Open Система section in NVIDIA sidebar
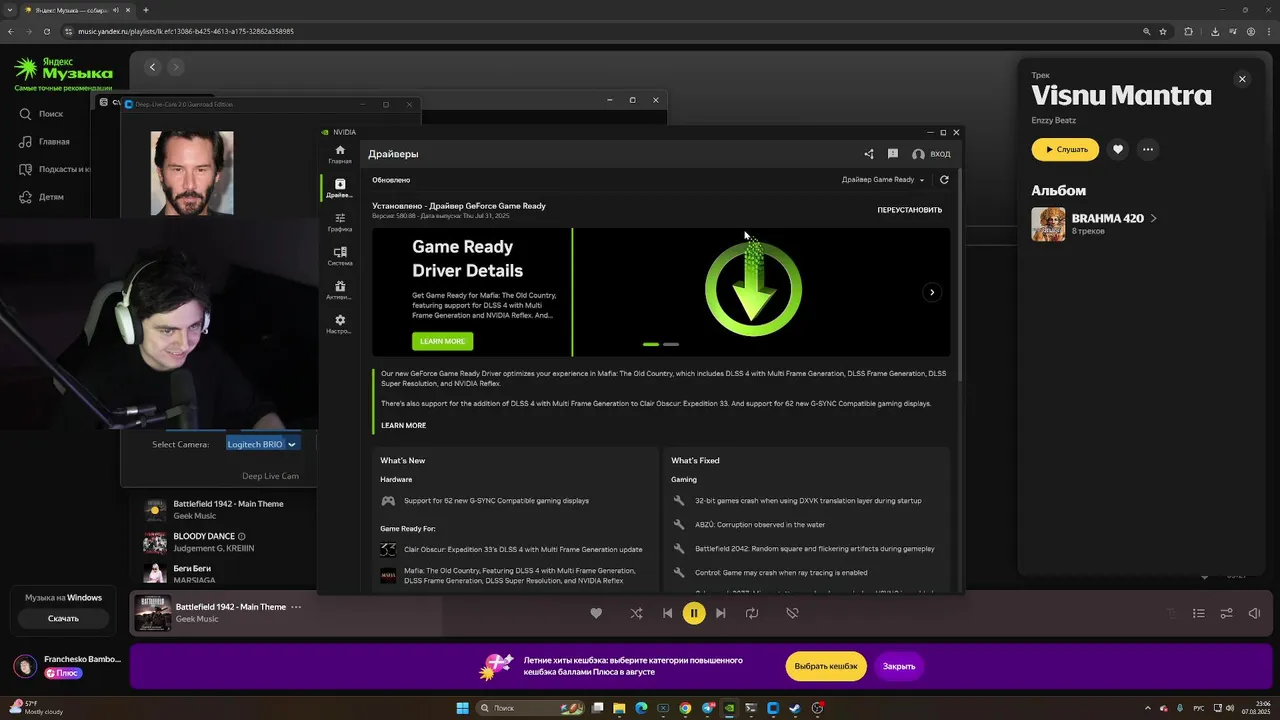1280x720 pixels. pos(340,256)
